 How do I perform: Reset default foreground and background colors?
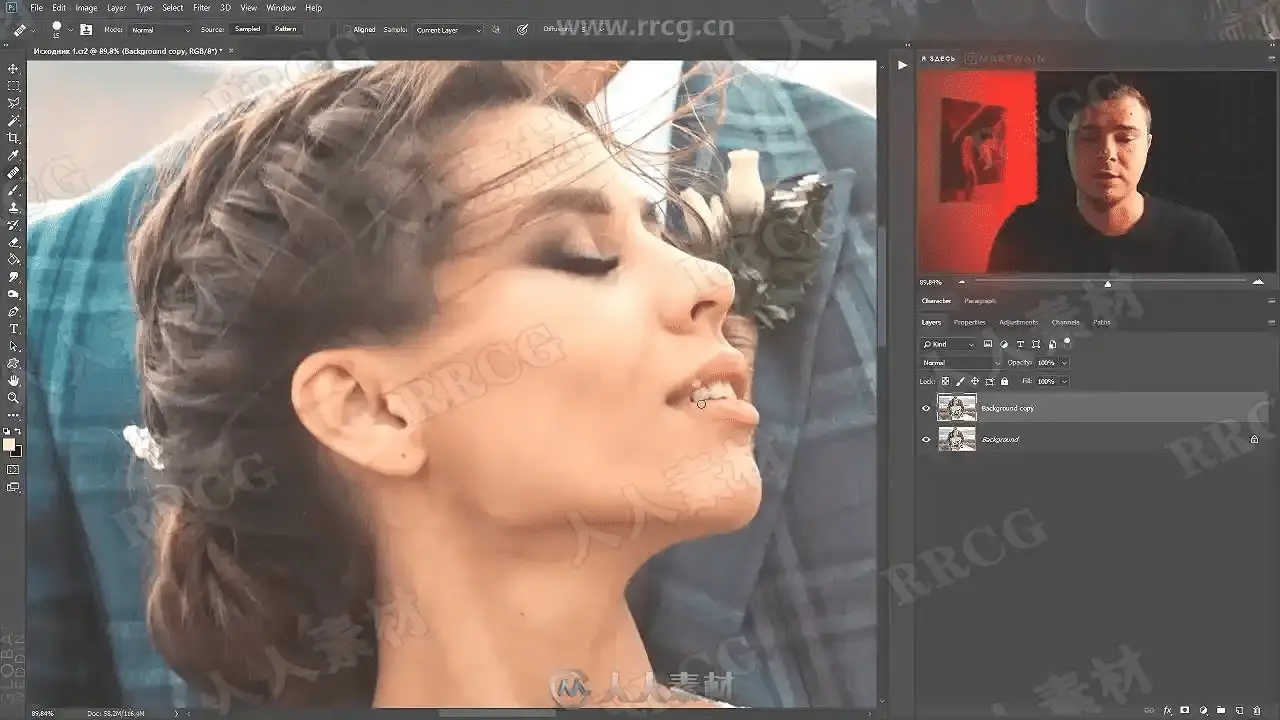[x=6, y=431]
